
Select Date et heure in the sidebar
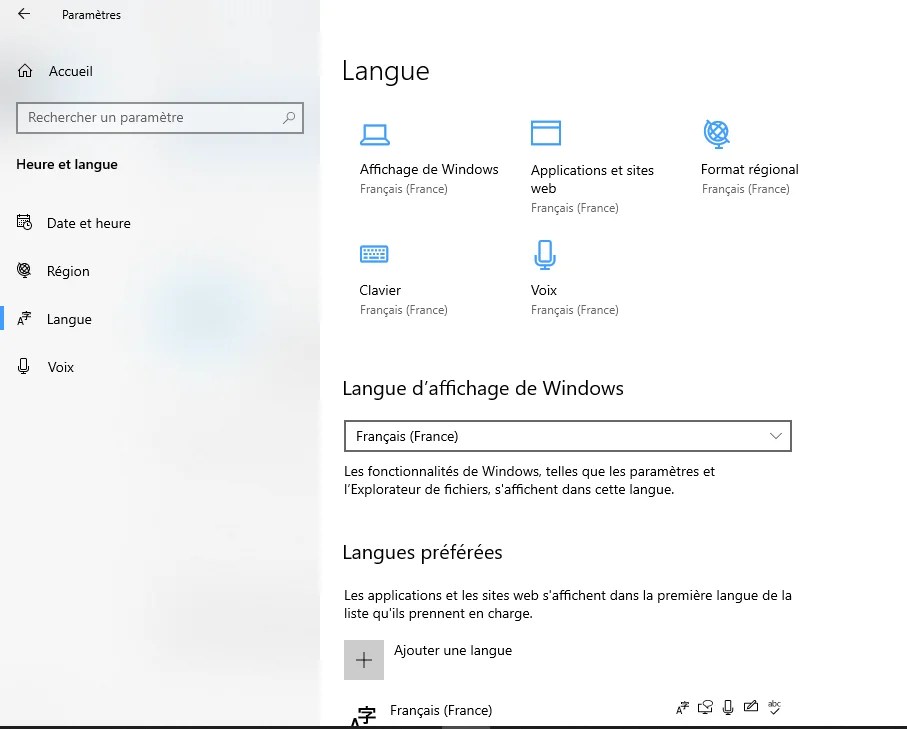[x=88, y=223]
